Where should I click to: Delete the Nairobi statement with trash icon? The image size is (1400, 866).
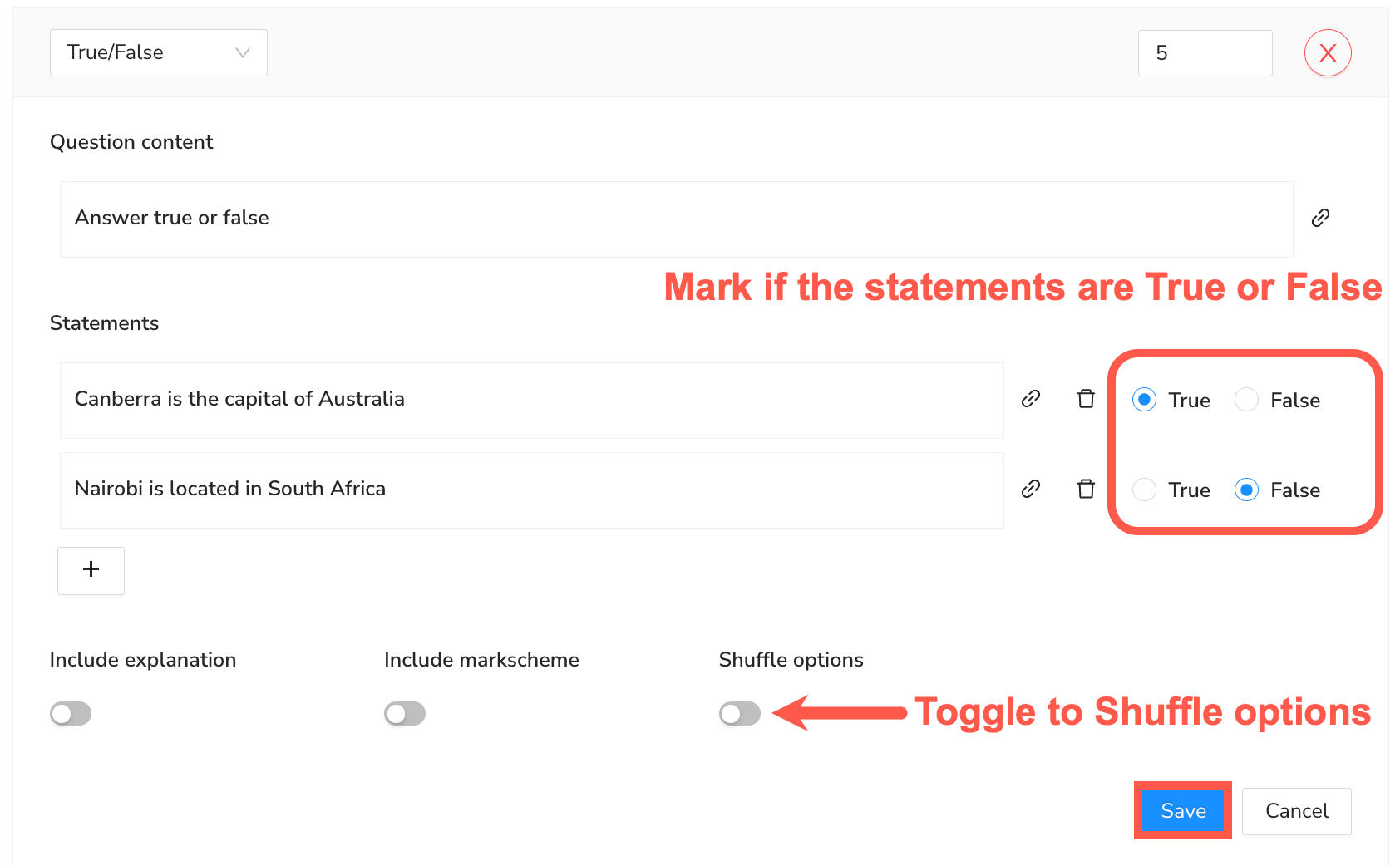[x=1086, y=489]
